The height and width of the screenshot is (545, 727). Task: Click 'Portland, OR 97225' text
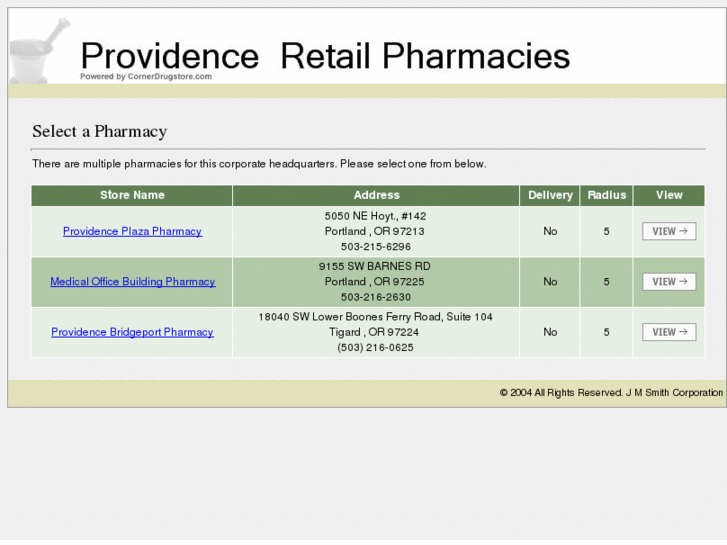(375, 282)
